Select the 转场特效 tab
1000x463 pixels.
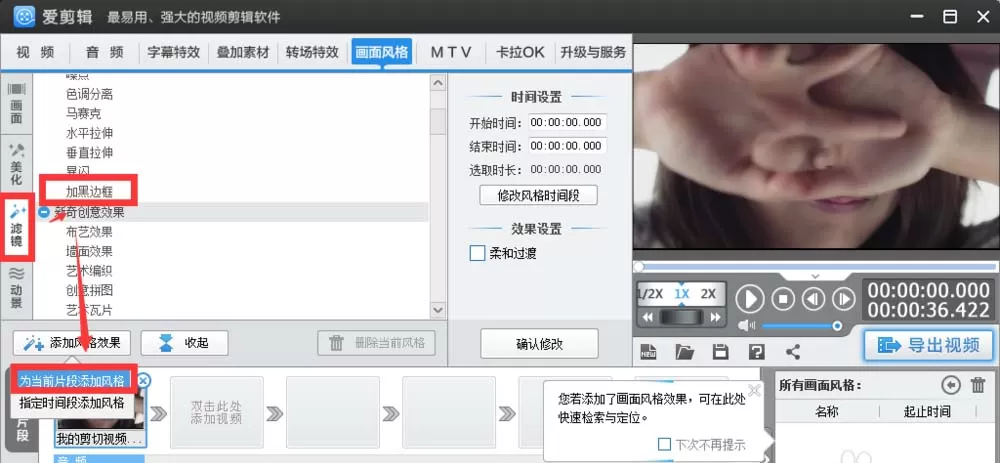click(x=312, y=52)
